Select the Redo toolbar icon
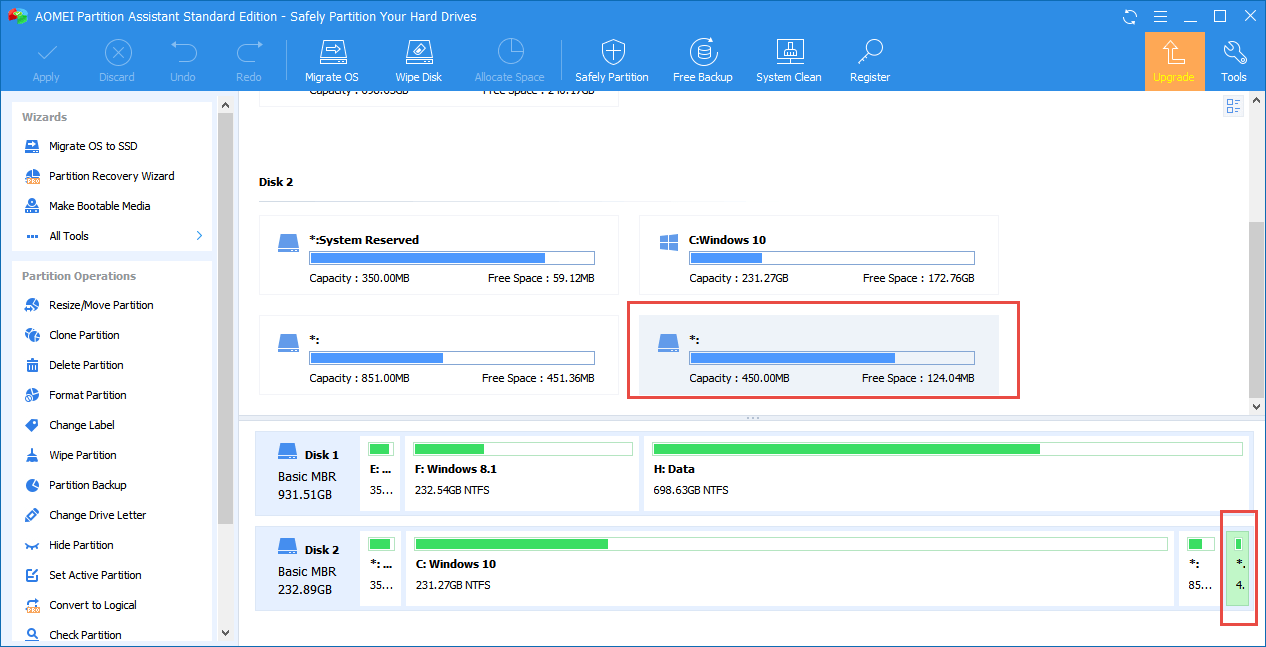The image size is (1266, 647). (248, 61)
